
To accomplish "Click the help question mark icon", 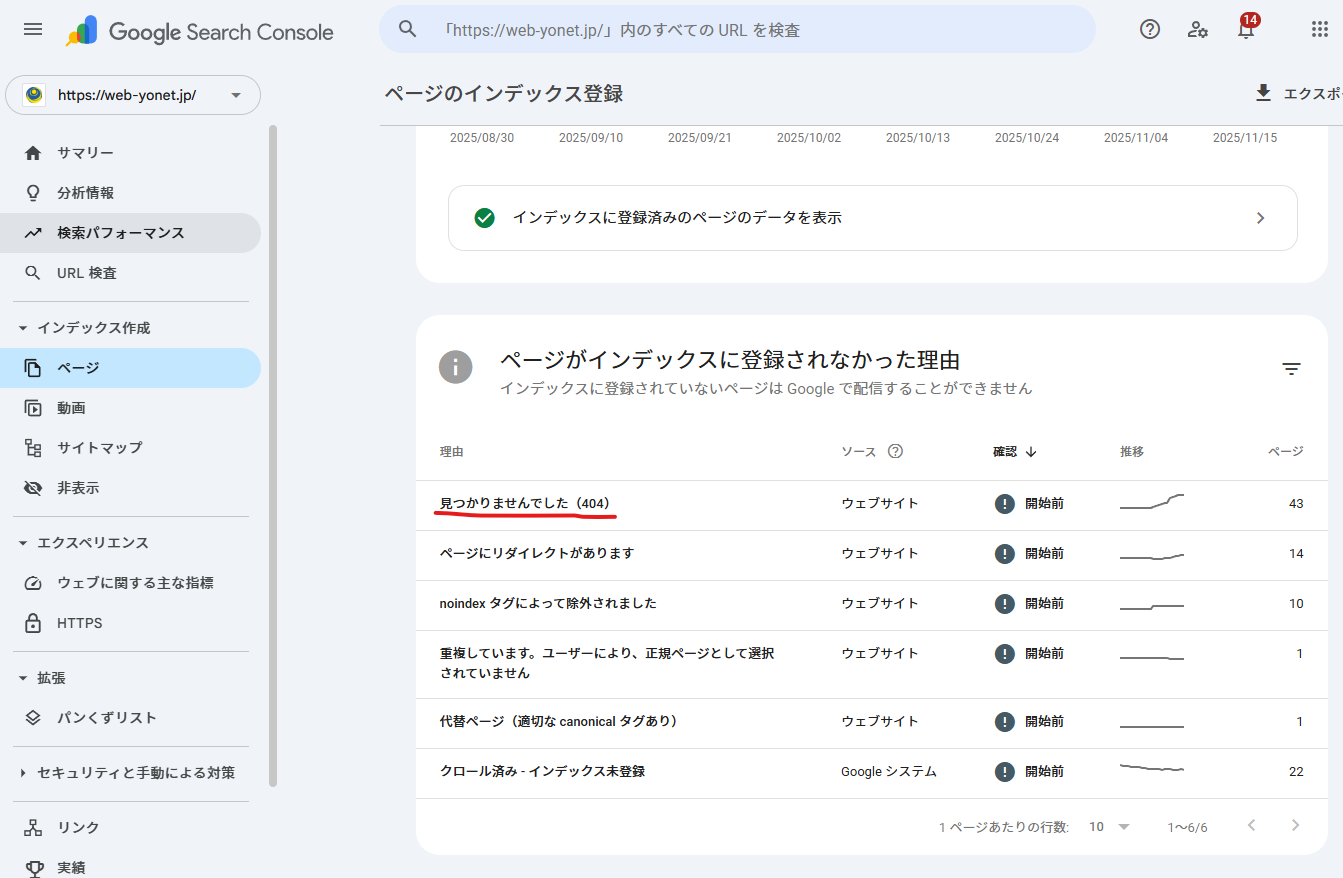I will 1150,30.
